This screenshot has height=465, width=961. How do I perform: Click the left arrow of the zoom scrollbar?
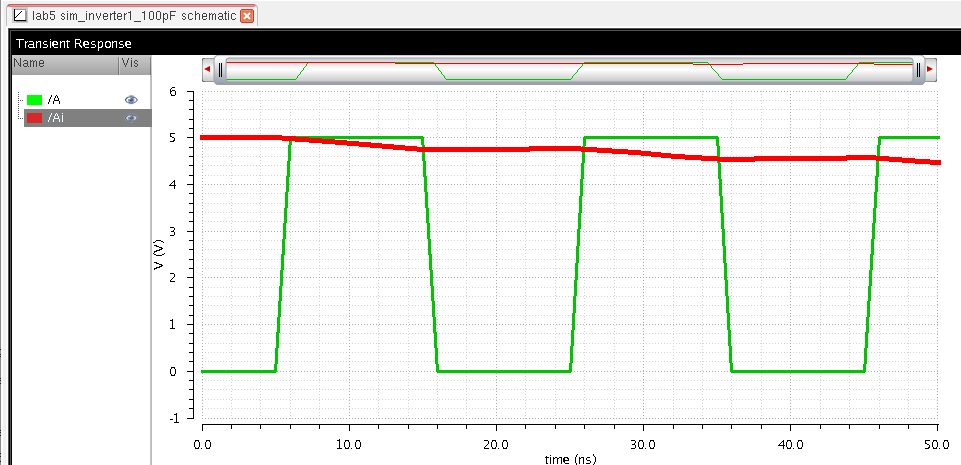click(x=207, y=69)
